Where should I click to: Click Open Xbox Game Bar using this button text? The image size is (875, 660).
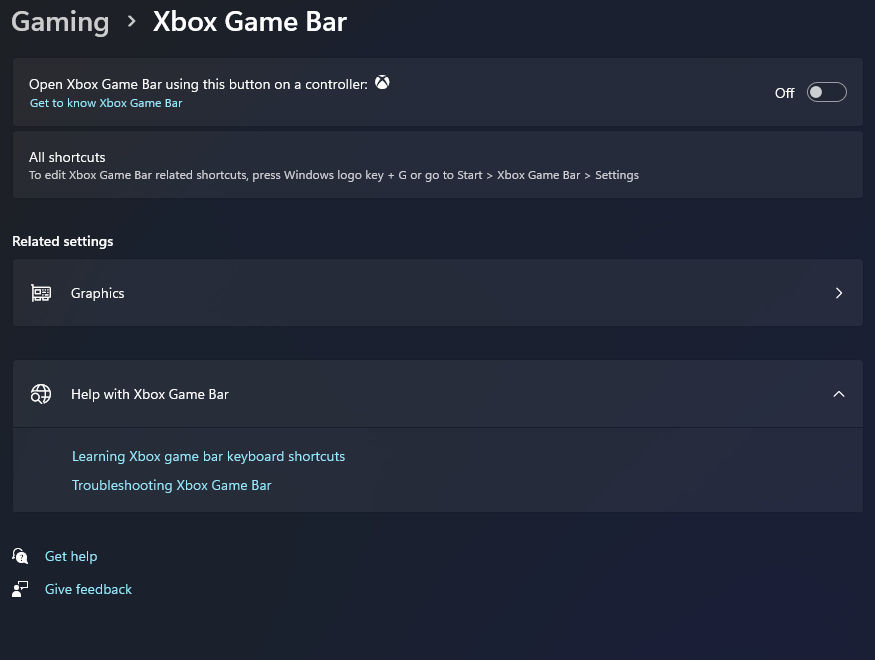198,84
